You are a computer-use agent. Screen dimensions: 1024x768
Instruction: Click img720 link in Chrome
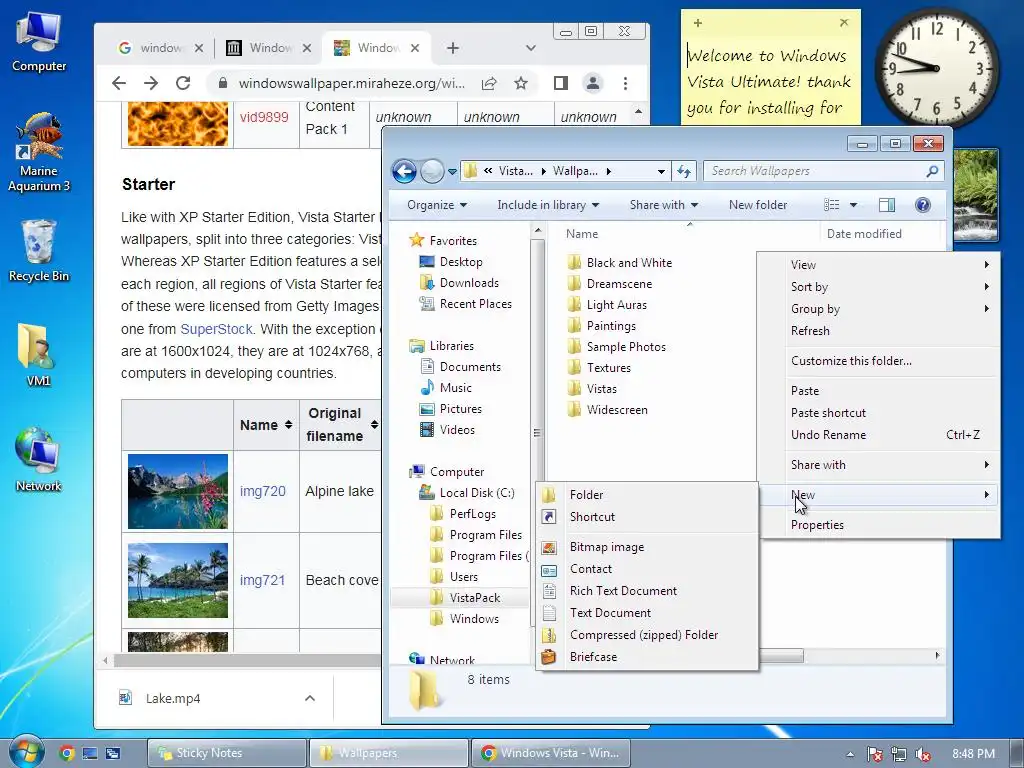pos(263,491)
